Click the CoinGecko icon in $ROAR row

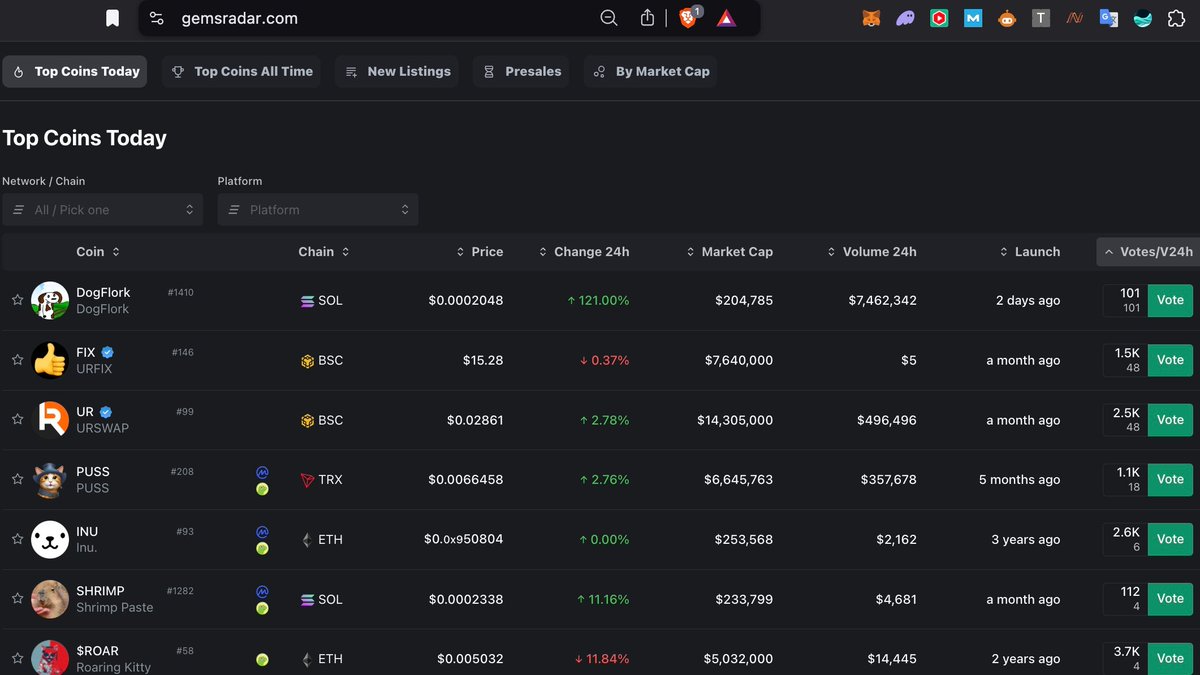coord(262,659)
